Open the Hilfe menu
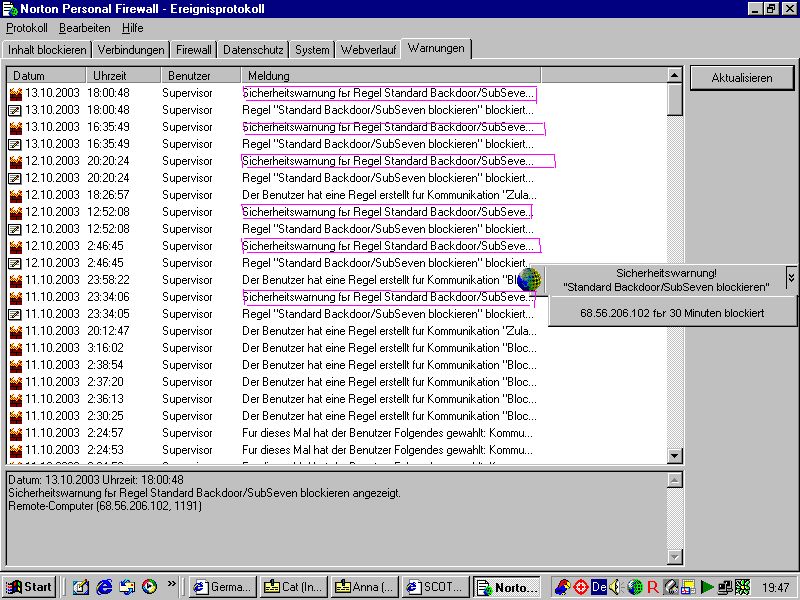This screenshot has height=600, width=800. click(x=133, y=28)
